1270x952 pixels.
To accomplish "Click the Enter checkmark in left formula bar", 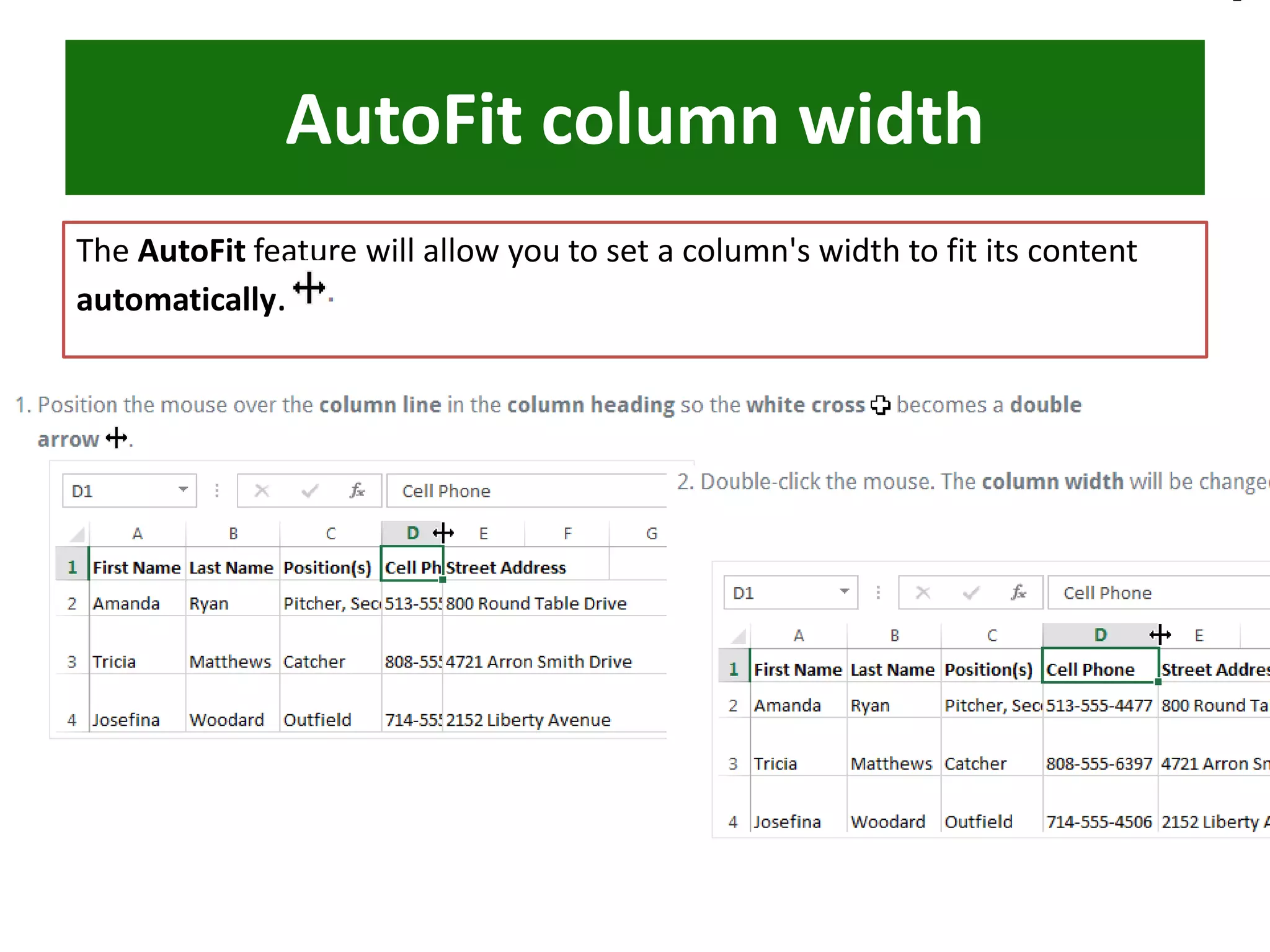I will [x=309, y=491].
